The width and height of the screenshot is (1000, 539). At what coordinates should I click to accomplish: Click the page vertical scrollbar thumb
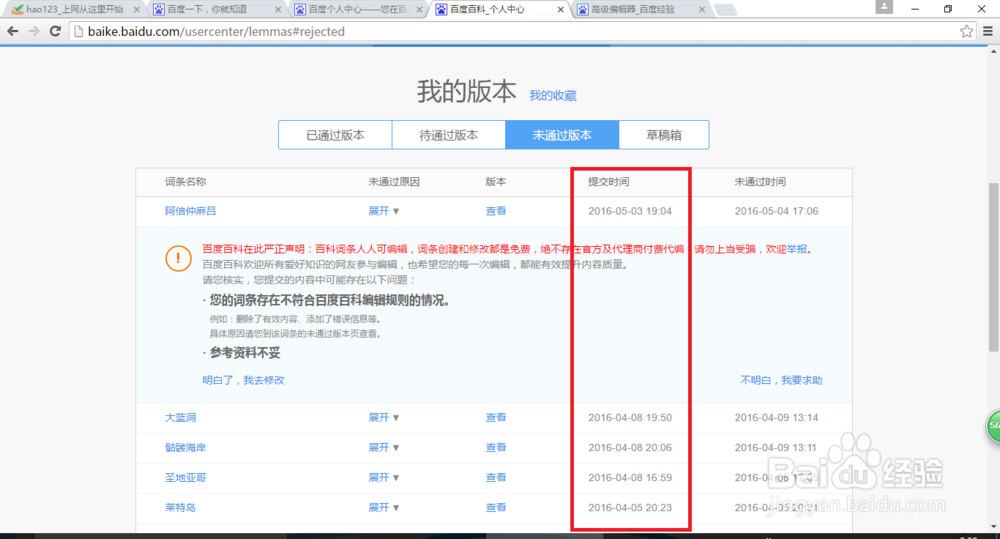click(x=994, y=267)
